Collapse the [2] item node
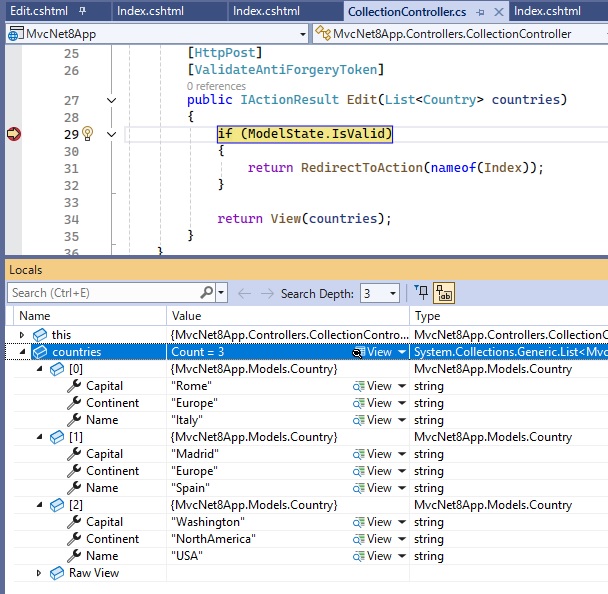Image resolution: width=608 pixels, height=594 pixels. pos(40,505)
